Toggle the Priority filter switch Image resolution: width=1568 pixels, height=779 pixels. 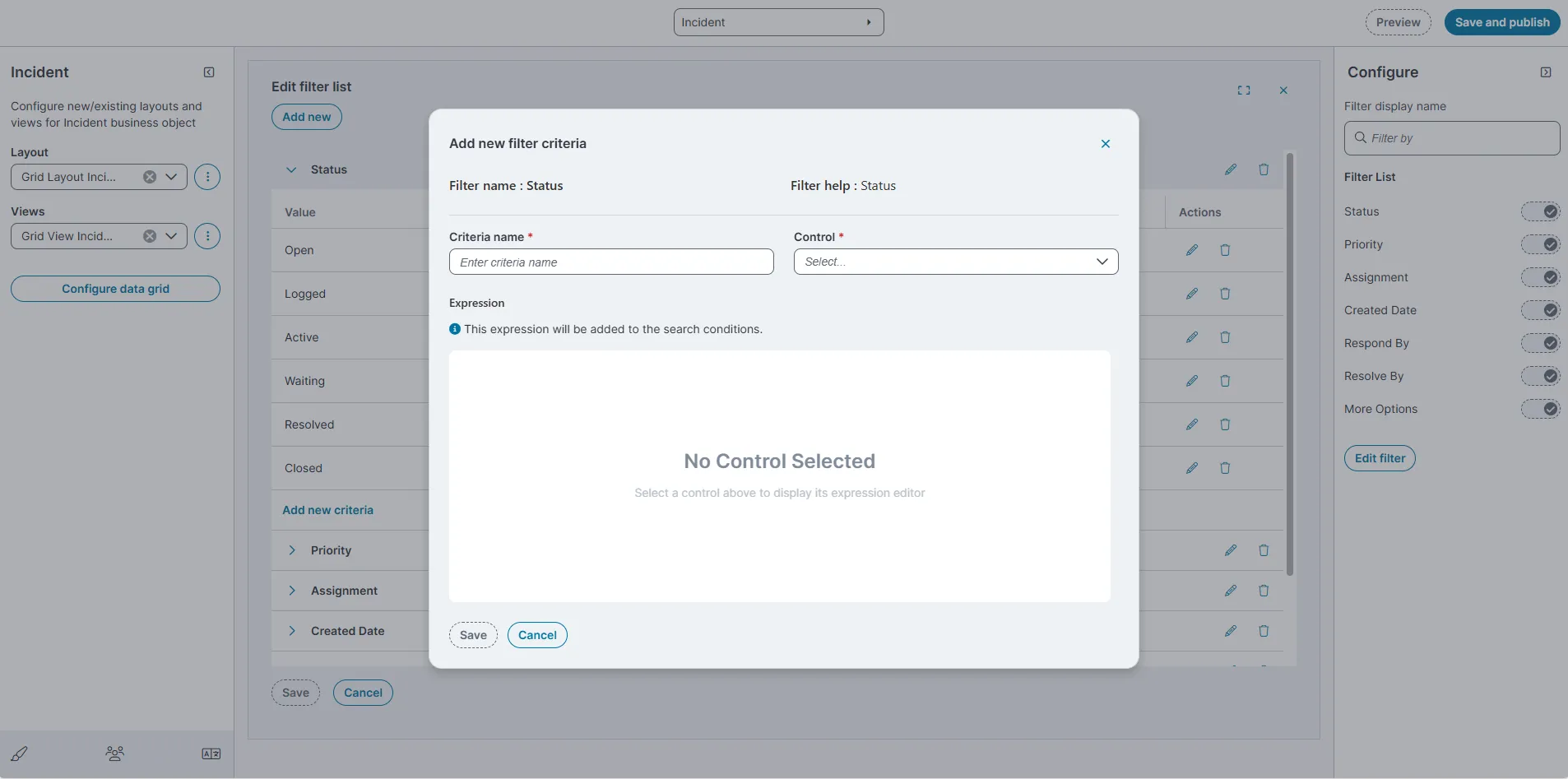point(1540,244)
